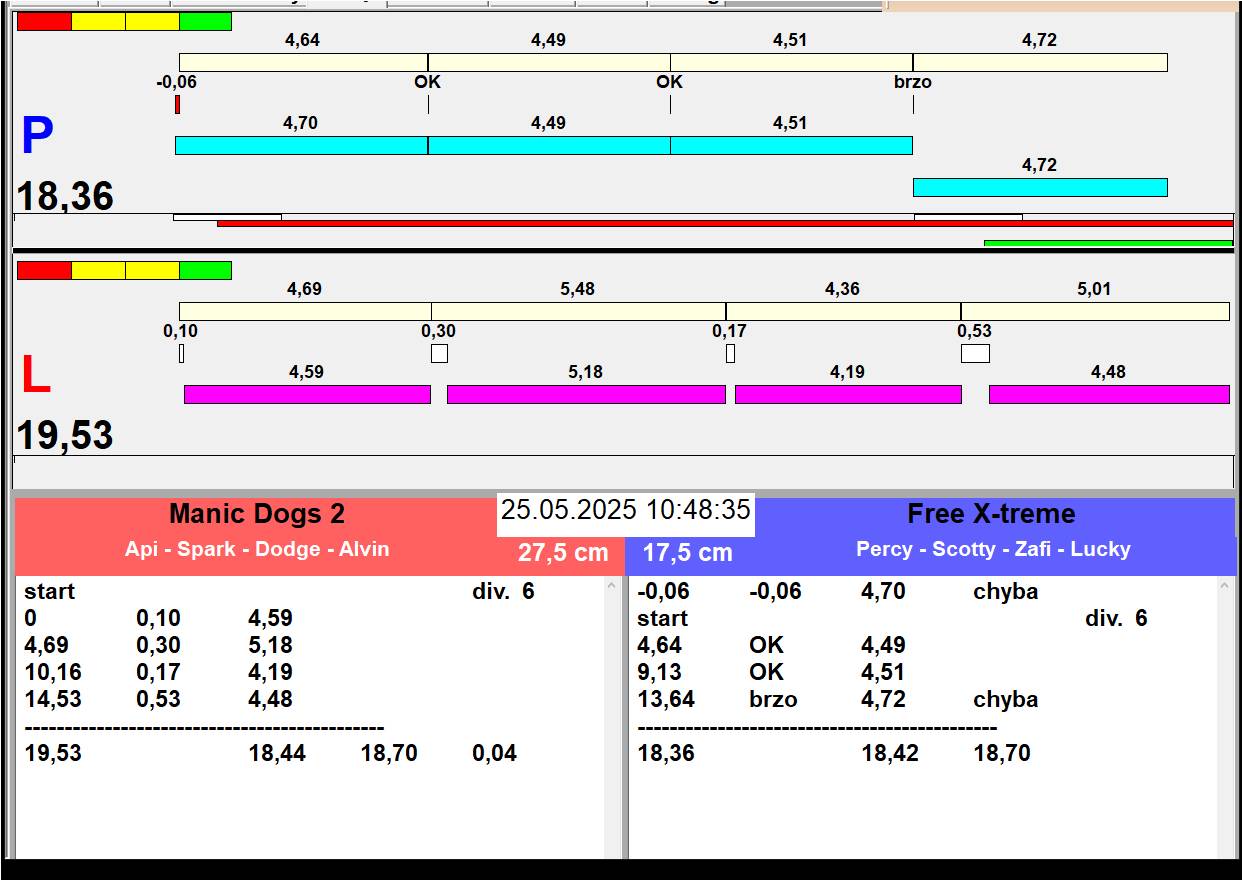The width and height of the screenshot is (1242, 880).
Task: Select the magenta bar labeled 4,59
Action: coord(307,394)
